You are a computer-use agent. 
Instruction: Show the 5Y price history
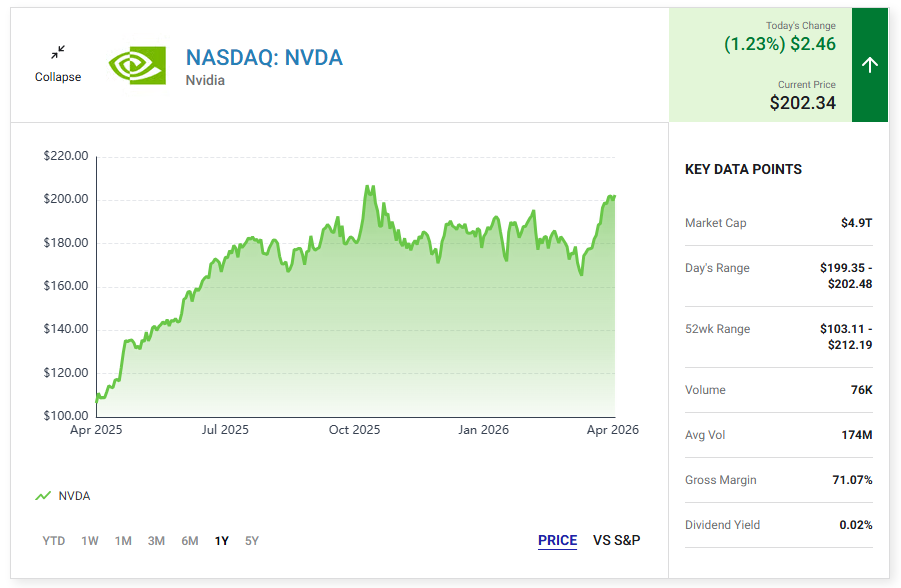point(252,541)
